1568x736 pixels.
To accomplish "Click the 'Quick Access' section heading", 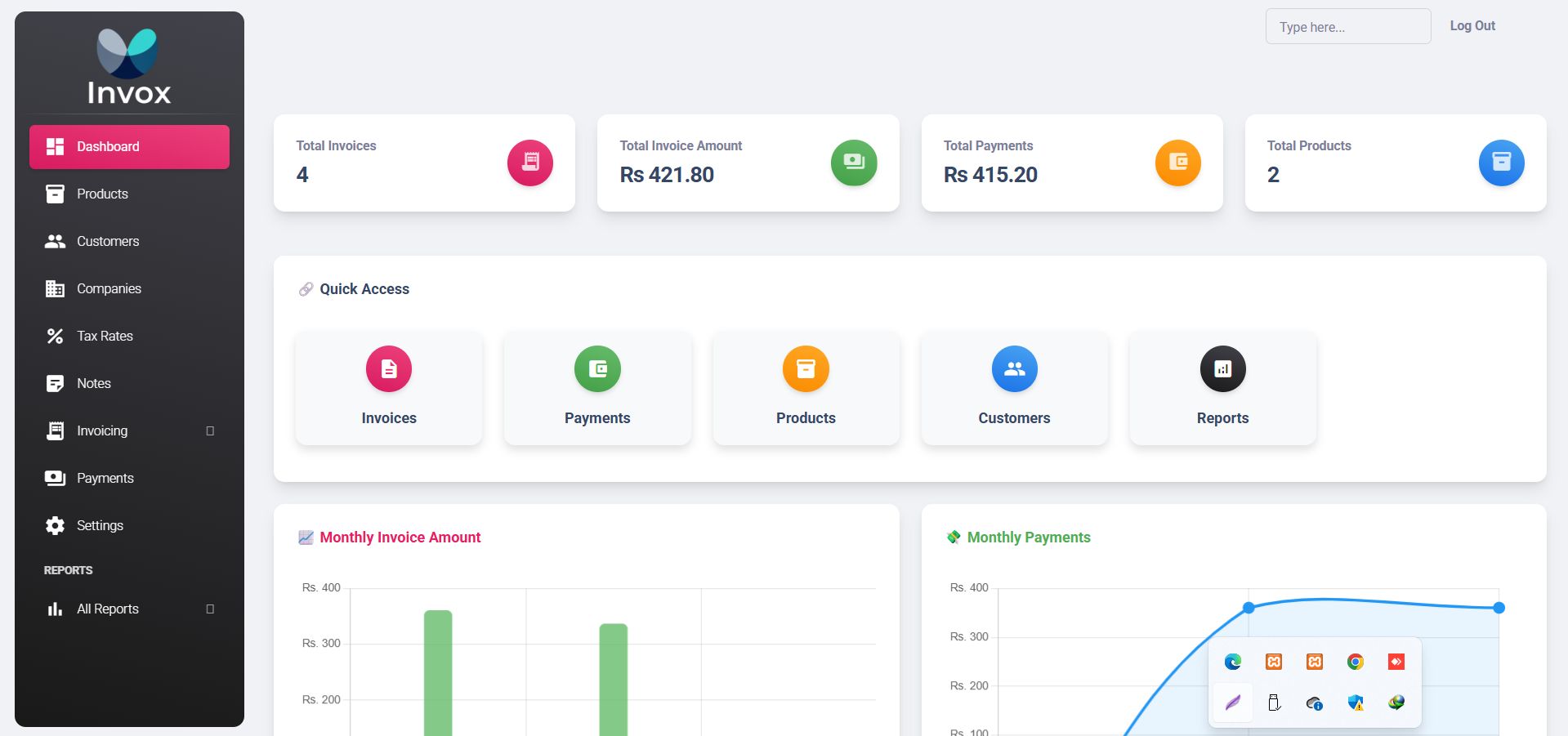I will [x=364, y=289].
